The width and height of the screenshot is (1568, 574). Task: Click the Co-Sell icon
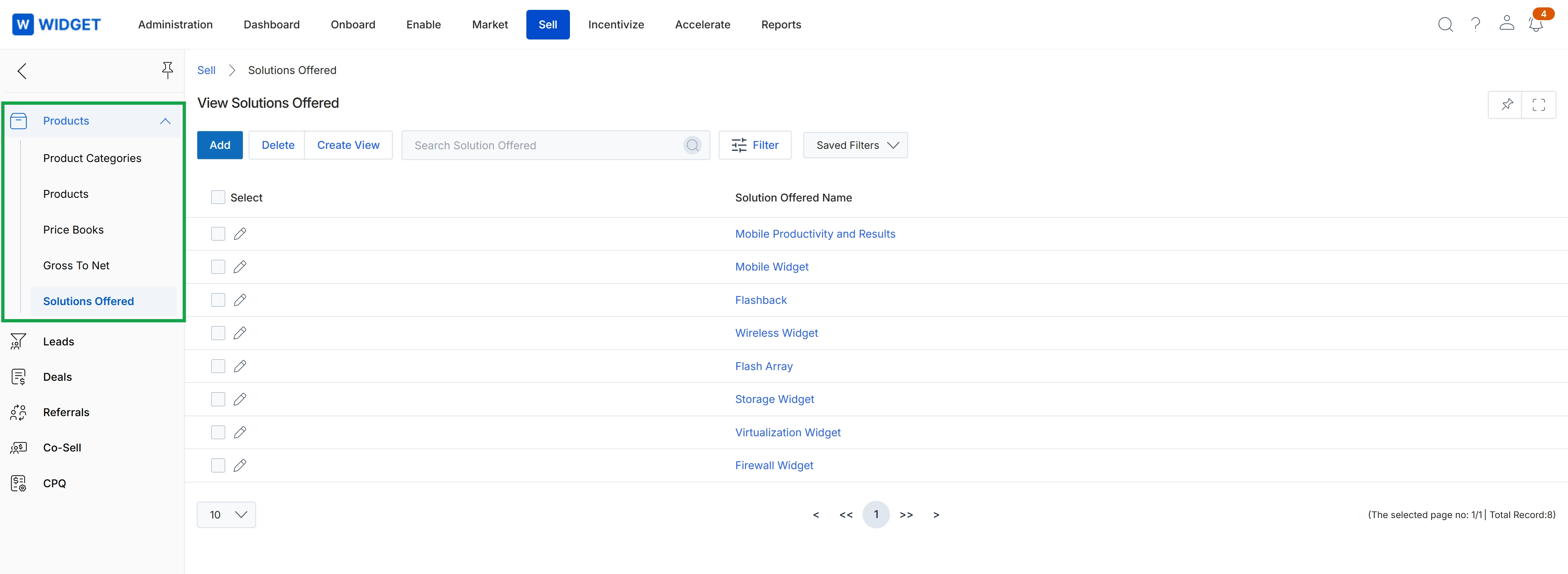[18, 448]
